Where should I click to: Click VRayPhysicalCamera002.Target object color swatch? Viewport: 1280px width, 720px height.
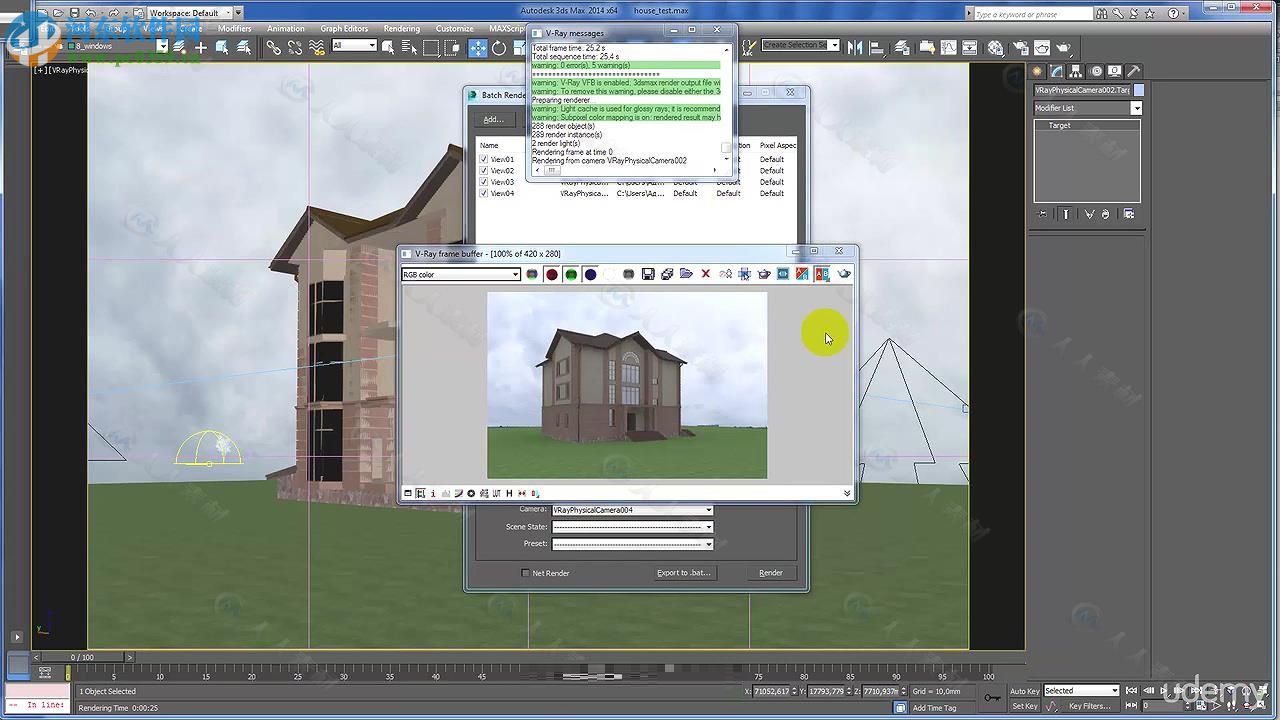pyautogui.click(x=1138, y=90)
